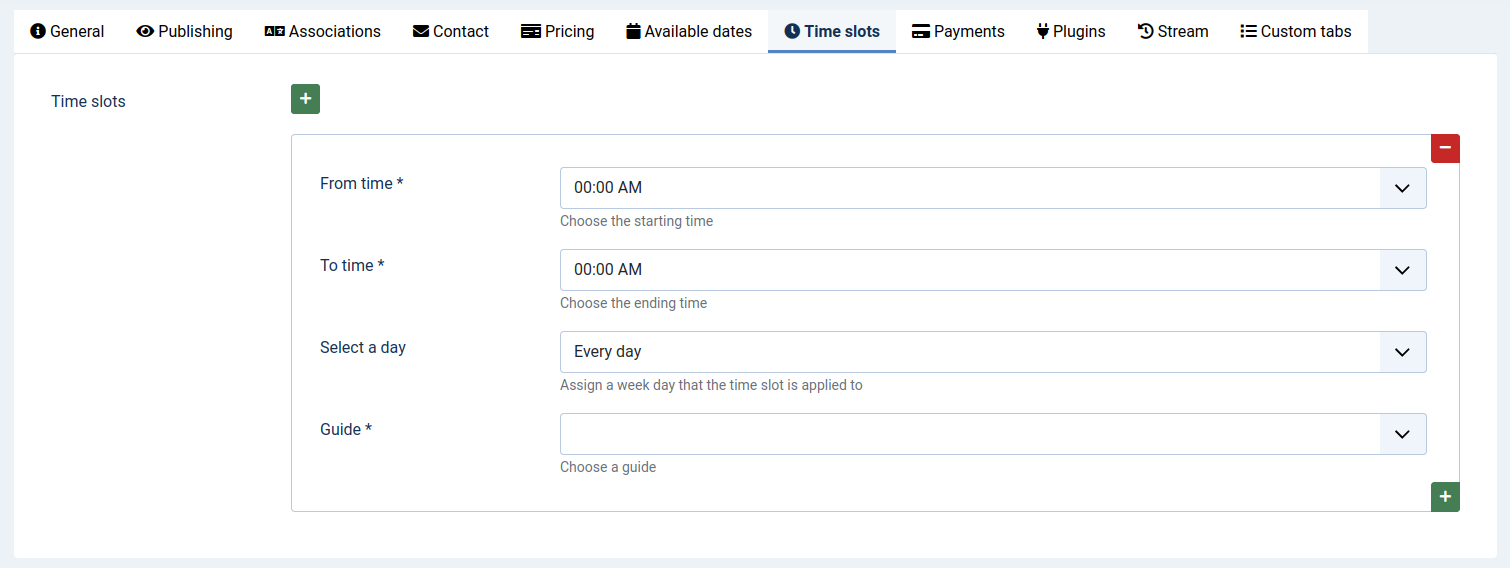Open the Available dates tab
The image size is (1510, 568).
tap(688, 31)
